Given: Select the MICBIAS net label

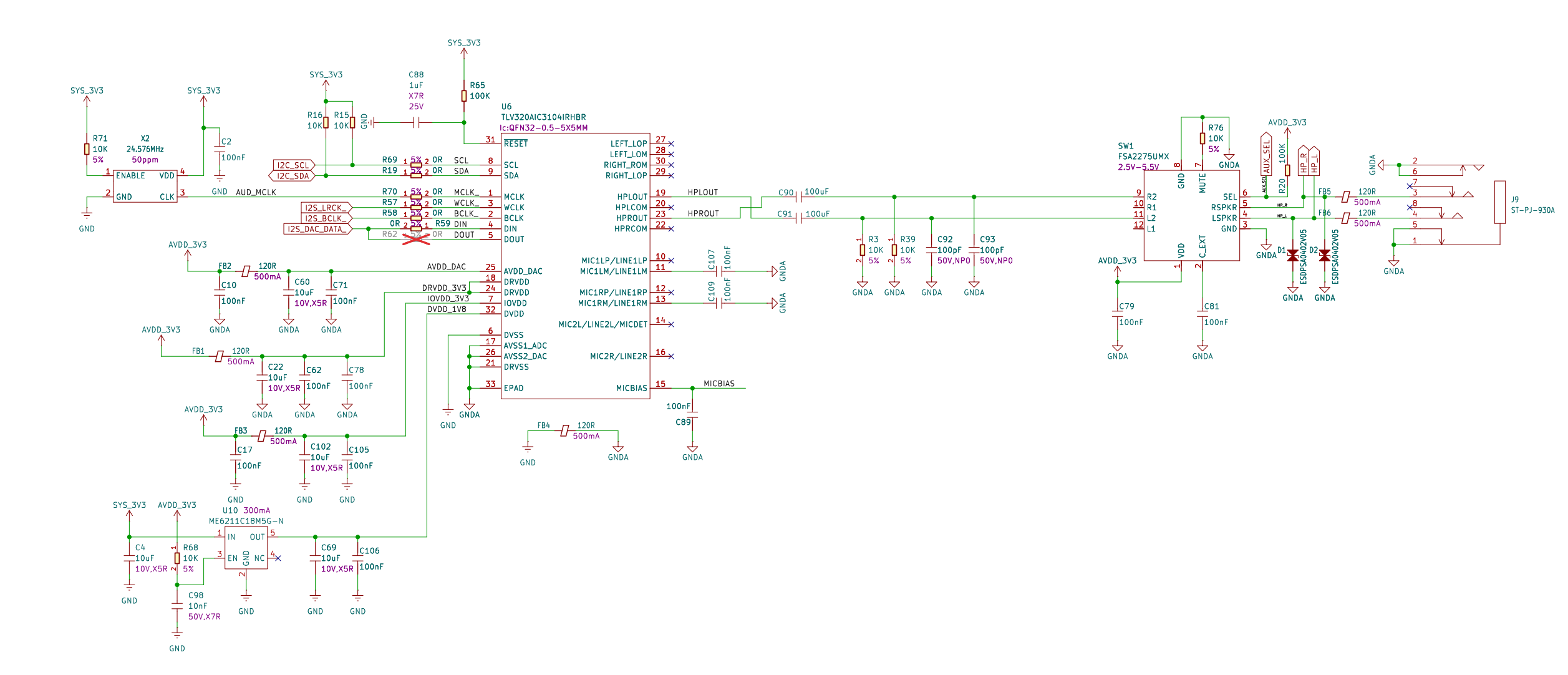Looking at the screenshot, I should (x=719, y=384).
